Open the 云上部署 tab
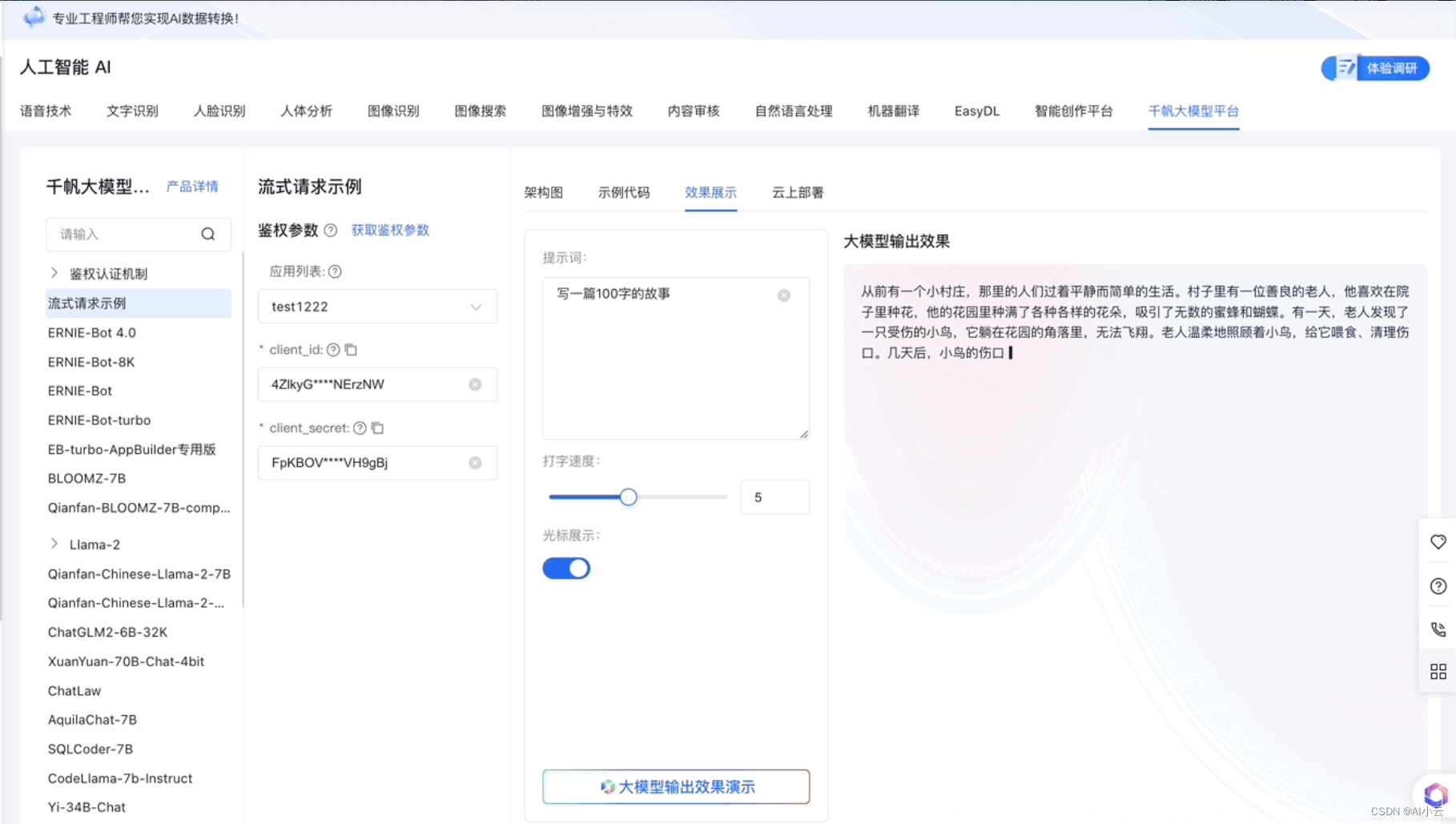 point(798,192)
